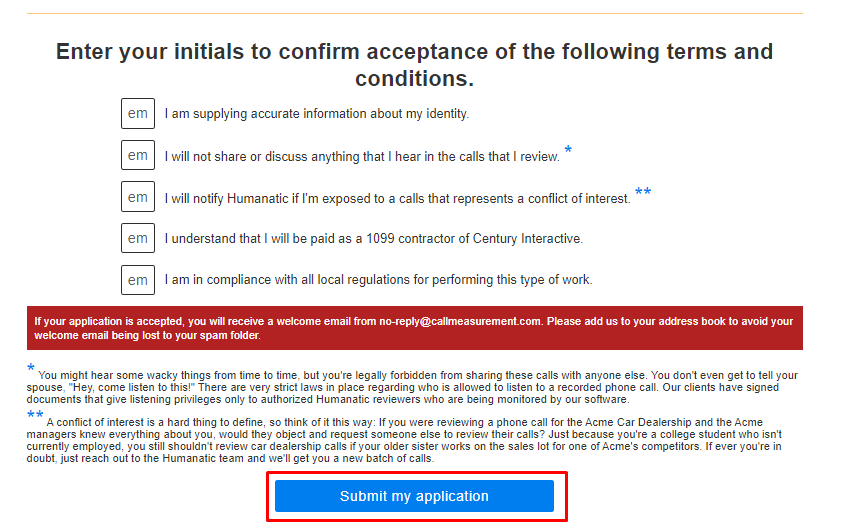
Task: Click the 'Enter your initials' heading
Action: (414, 64)
